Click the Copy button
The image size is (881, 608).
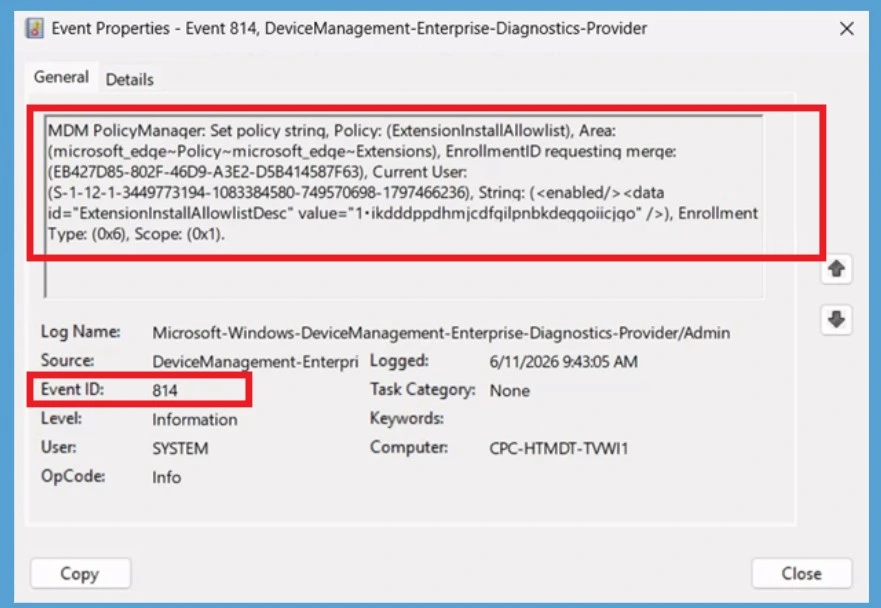point(80,573)
